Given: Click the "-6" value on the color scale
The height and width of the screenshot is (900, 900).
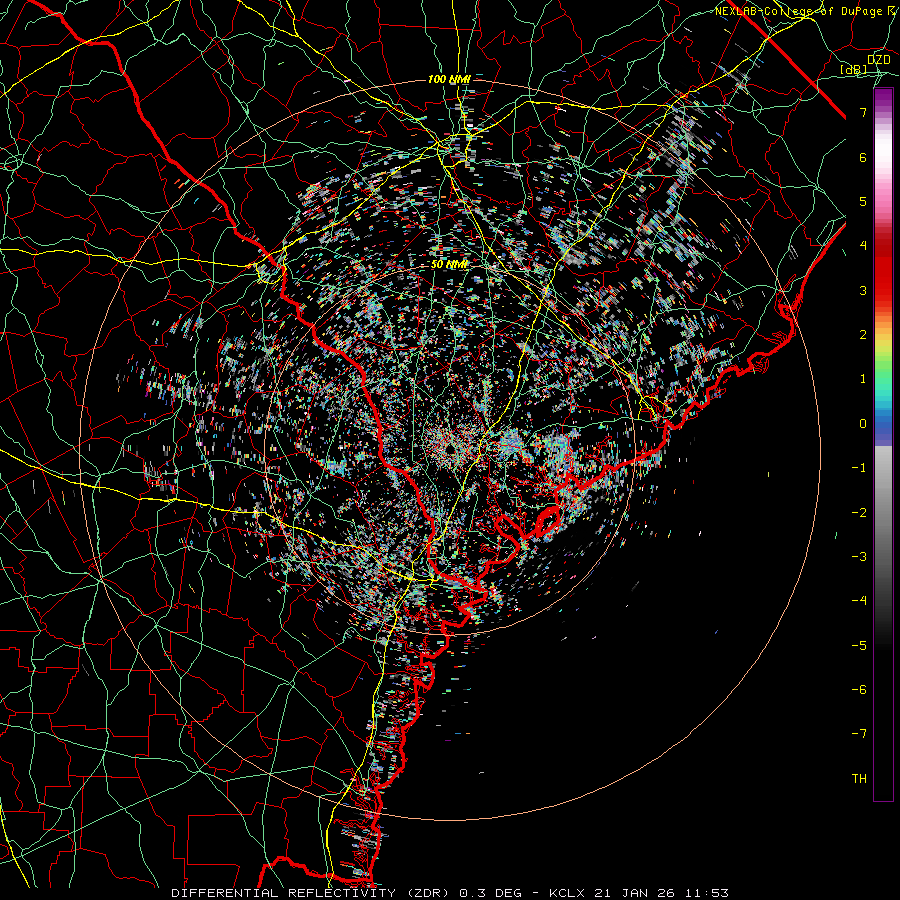Looking at the screenshot, I should (859, 690).
